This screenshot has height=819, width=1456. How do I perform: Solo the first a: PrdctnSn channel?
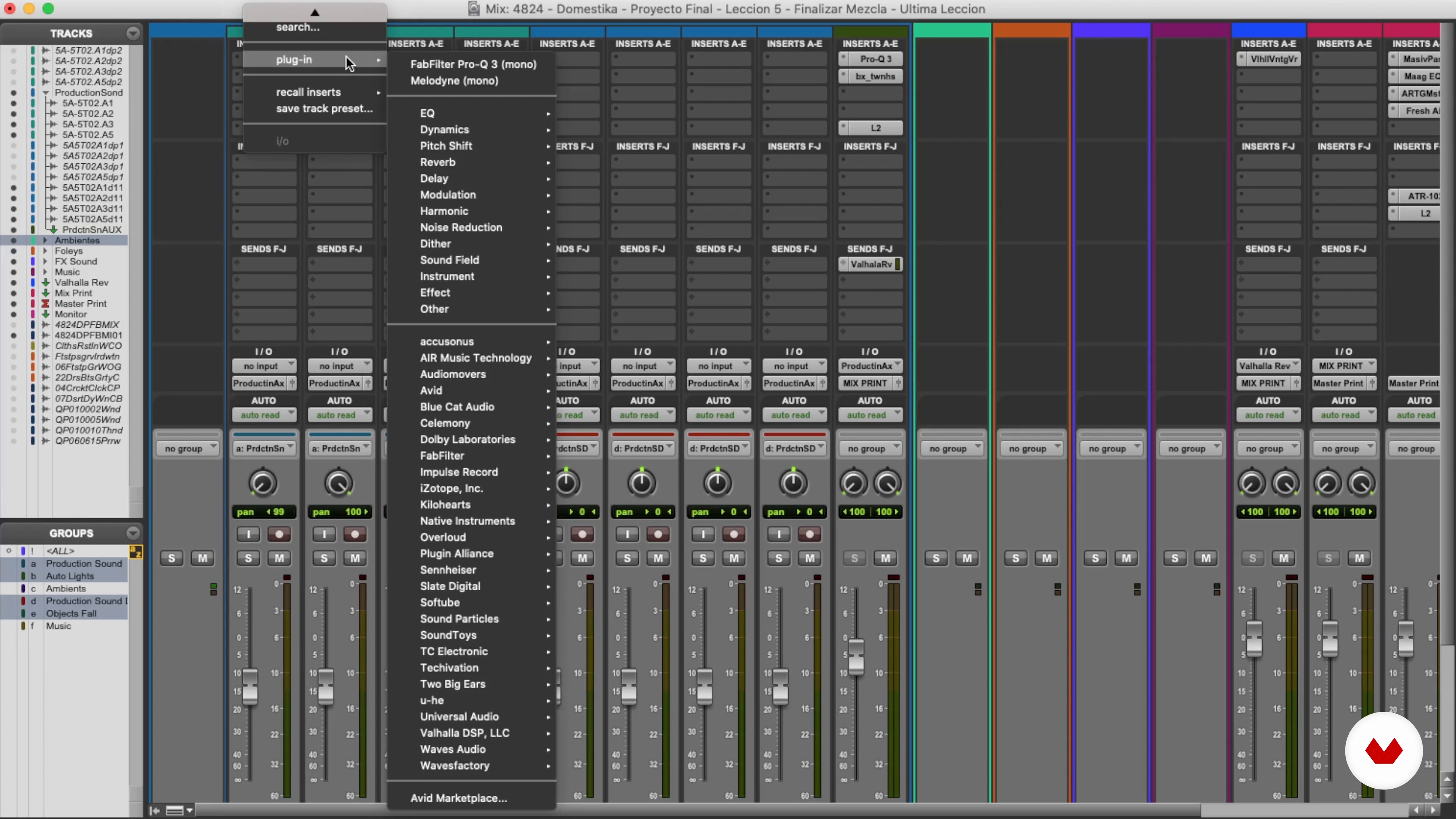tap(248, 559)
